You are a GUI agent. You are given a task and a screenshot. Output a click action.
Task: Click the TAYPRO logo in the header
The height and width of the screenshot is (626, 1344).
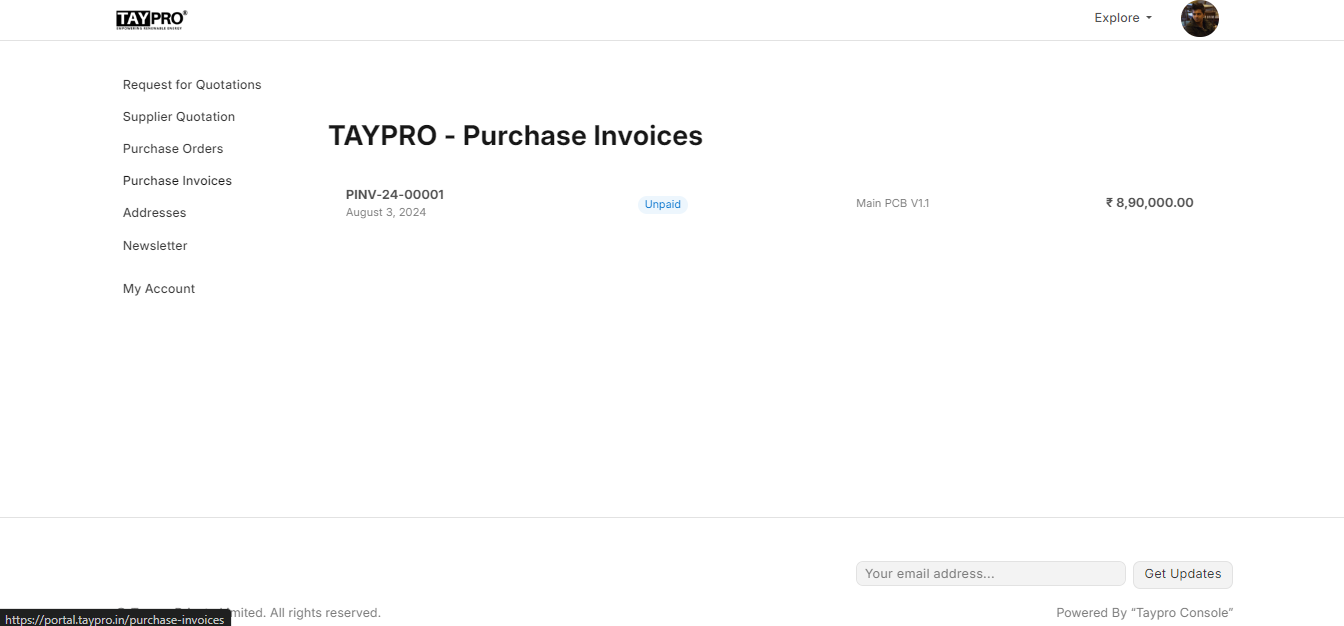(148, 18)
